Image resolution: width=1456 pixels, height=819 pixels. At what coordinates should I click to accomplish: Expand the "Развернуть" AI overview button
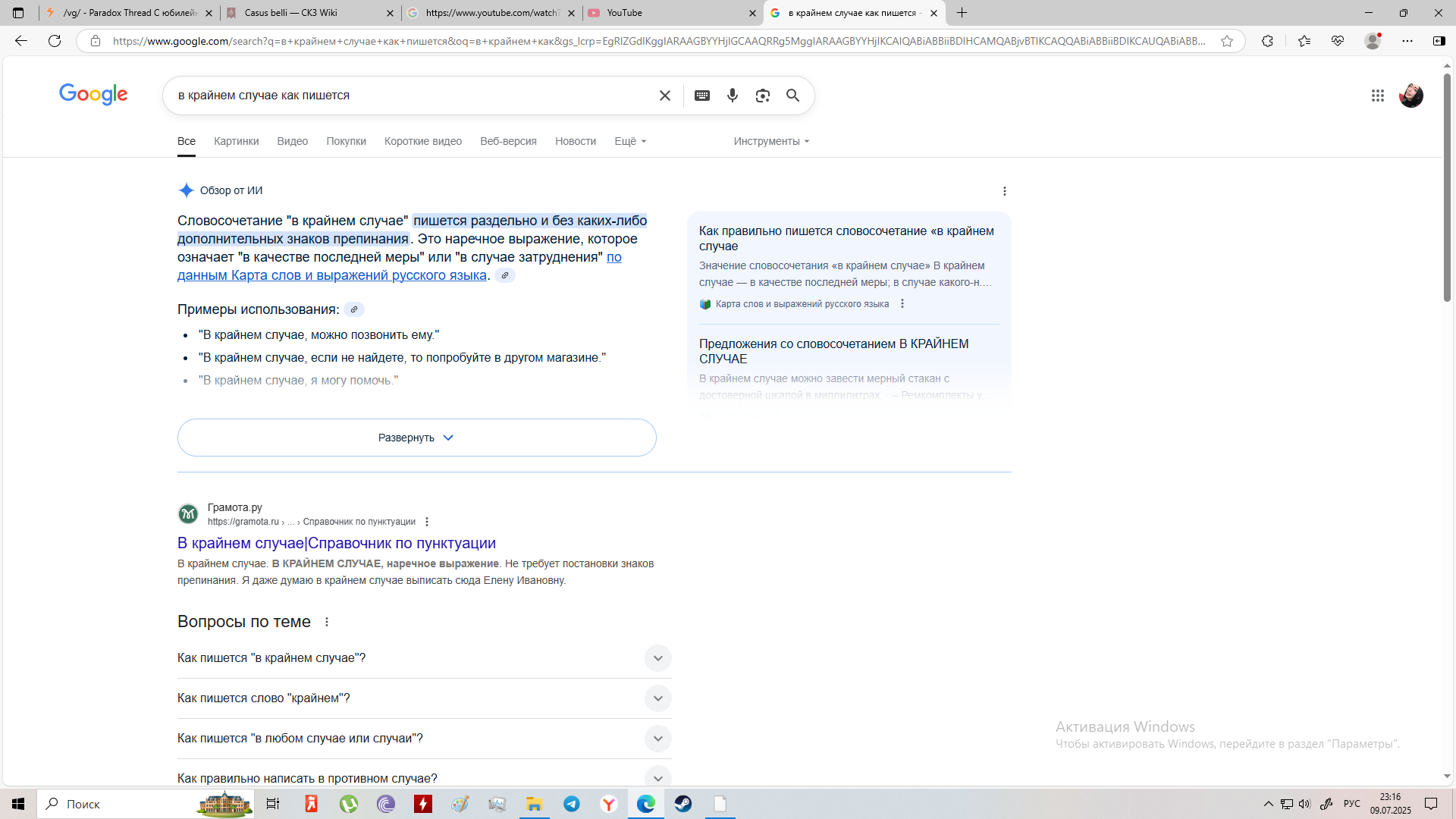416,438
